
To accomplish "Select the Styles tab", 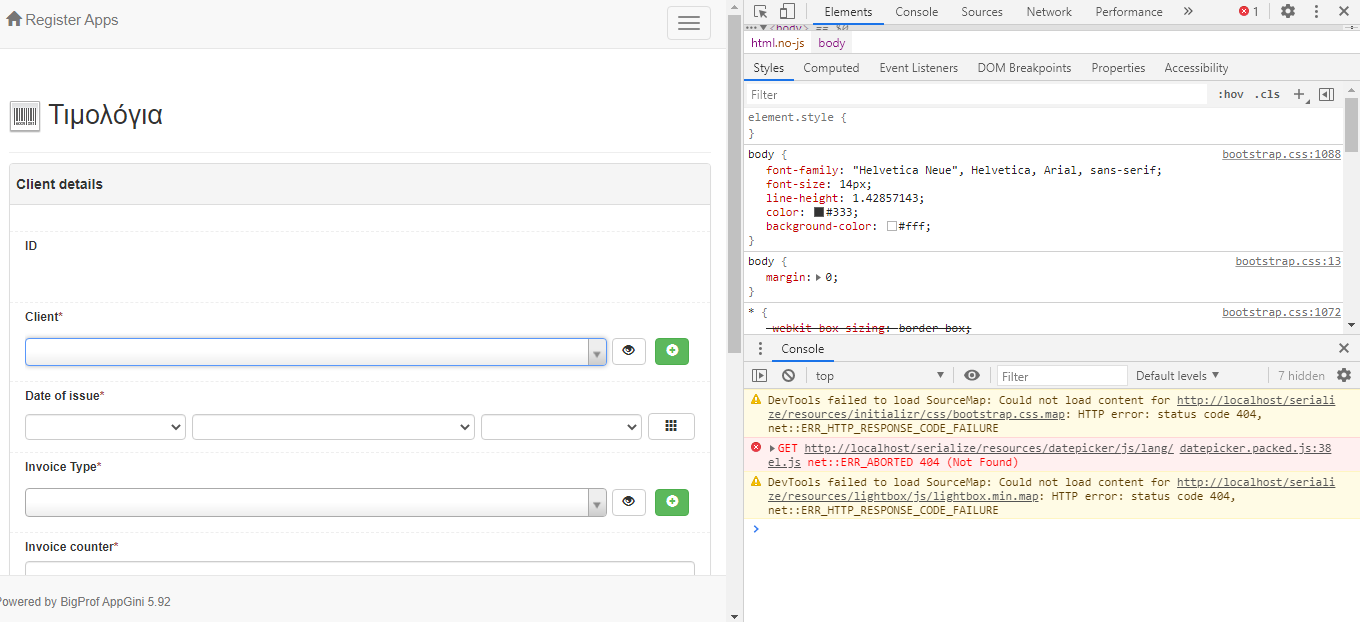I will [768, 68].
